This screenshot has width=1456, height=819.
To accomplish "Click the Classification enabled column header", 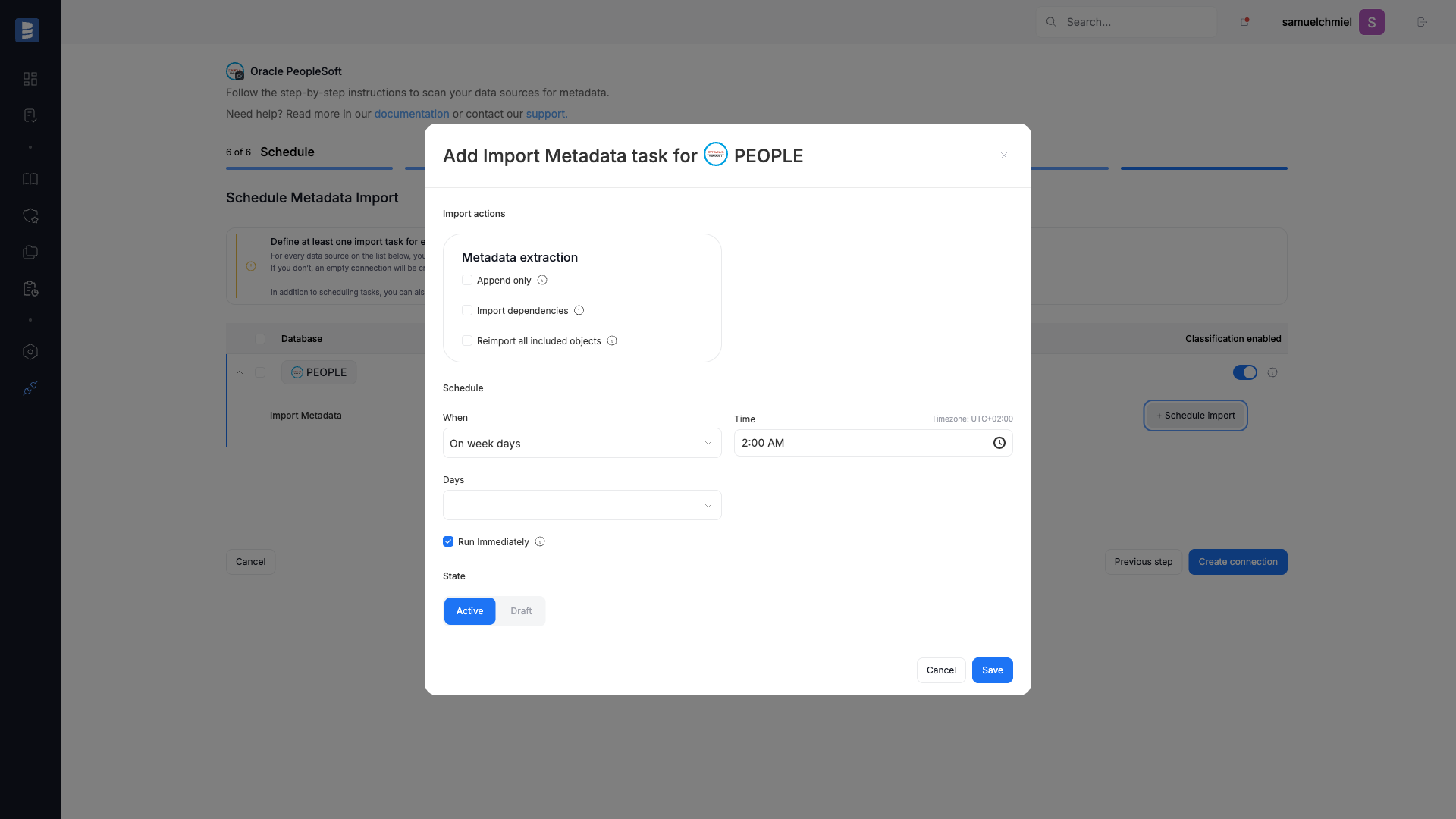I will (x=1233, y=339).
